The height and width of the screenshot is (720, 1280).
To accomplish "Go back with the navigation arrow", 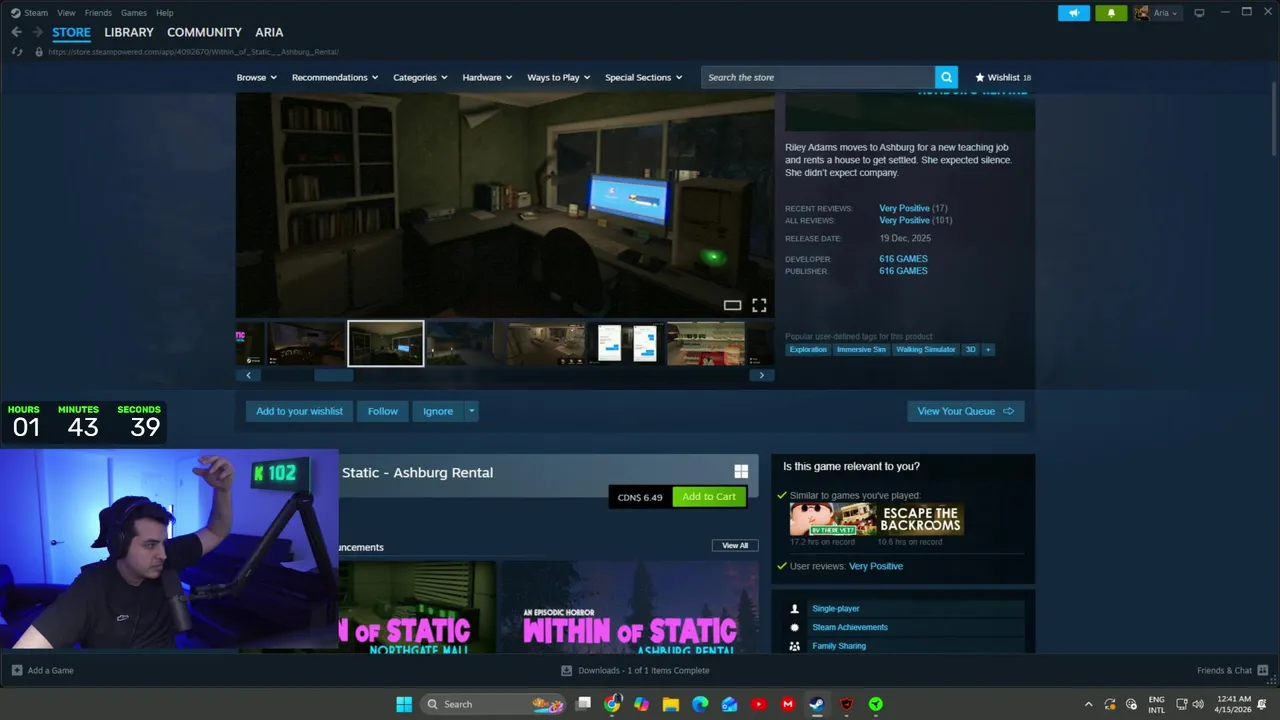I will 16,32.
